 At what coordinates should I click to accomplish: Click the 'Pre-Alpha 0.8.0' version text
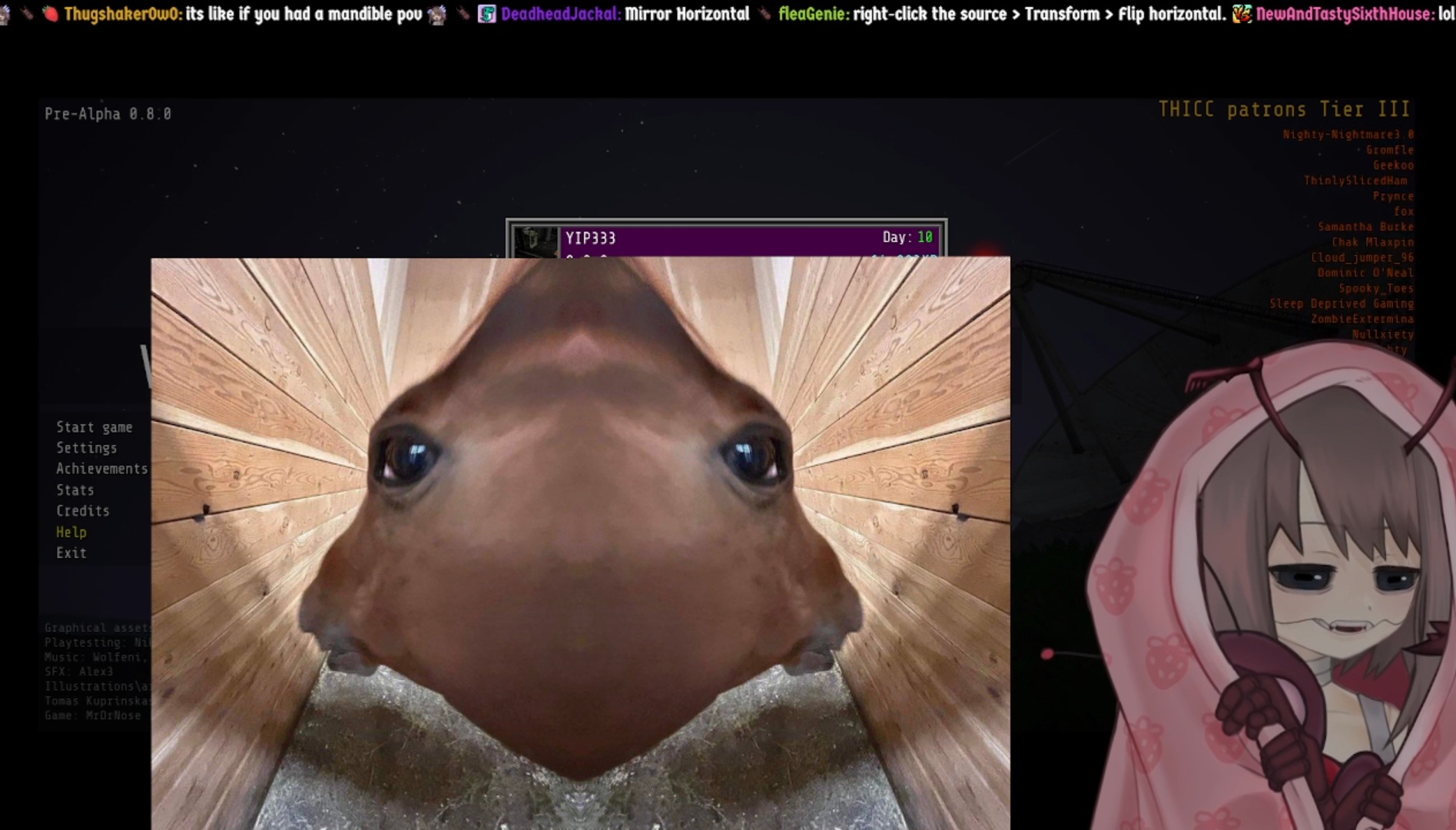pyautogui.click(x=108, y=114)
